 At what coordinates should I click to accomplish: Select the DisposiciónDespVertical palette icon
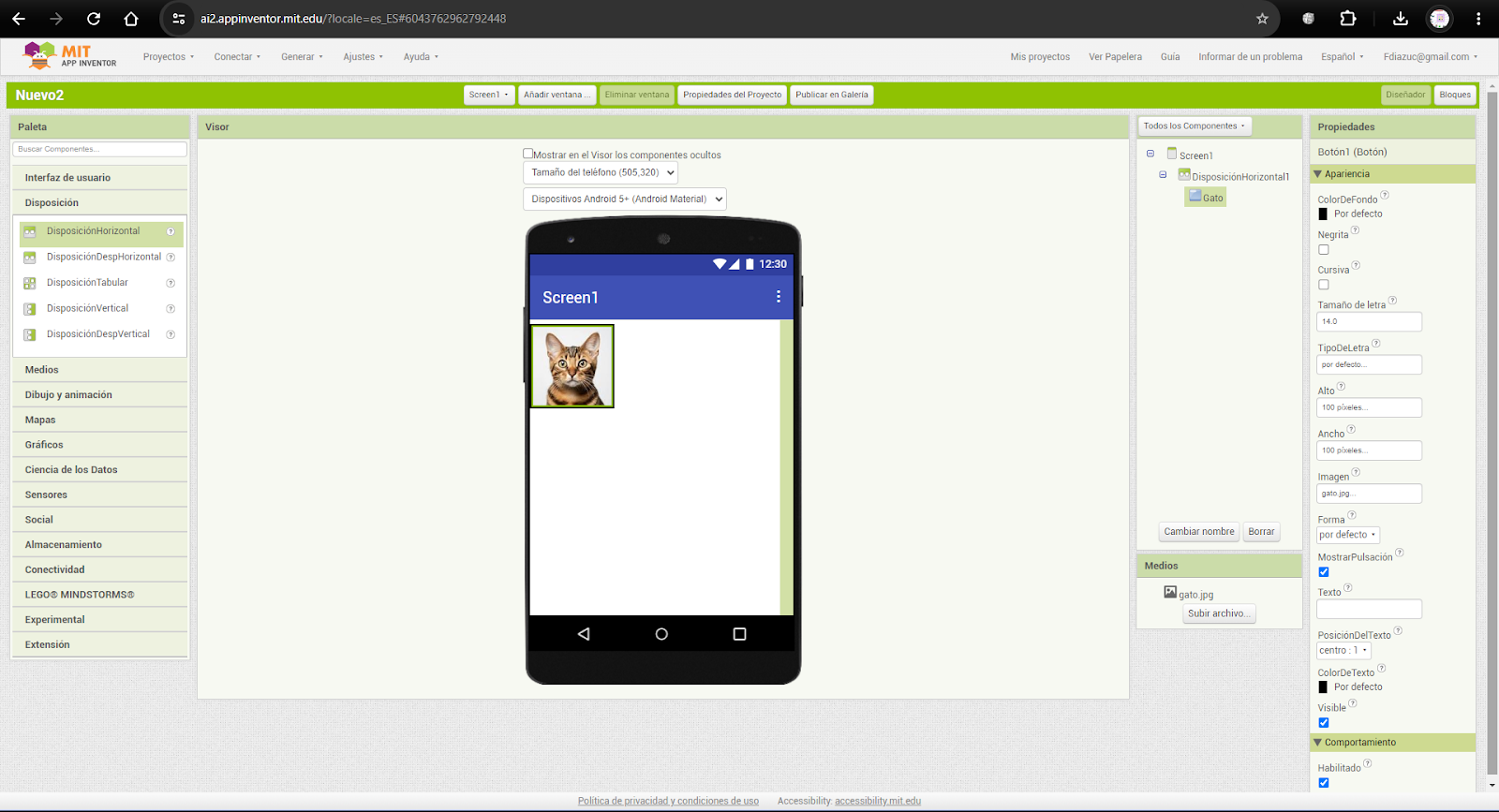pos(30,334)
